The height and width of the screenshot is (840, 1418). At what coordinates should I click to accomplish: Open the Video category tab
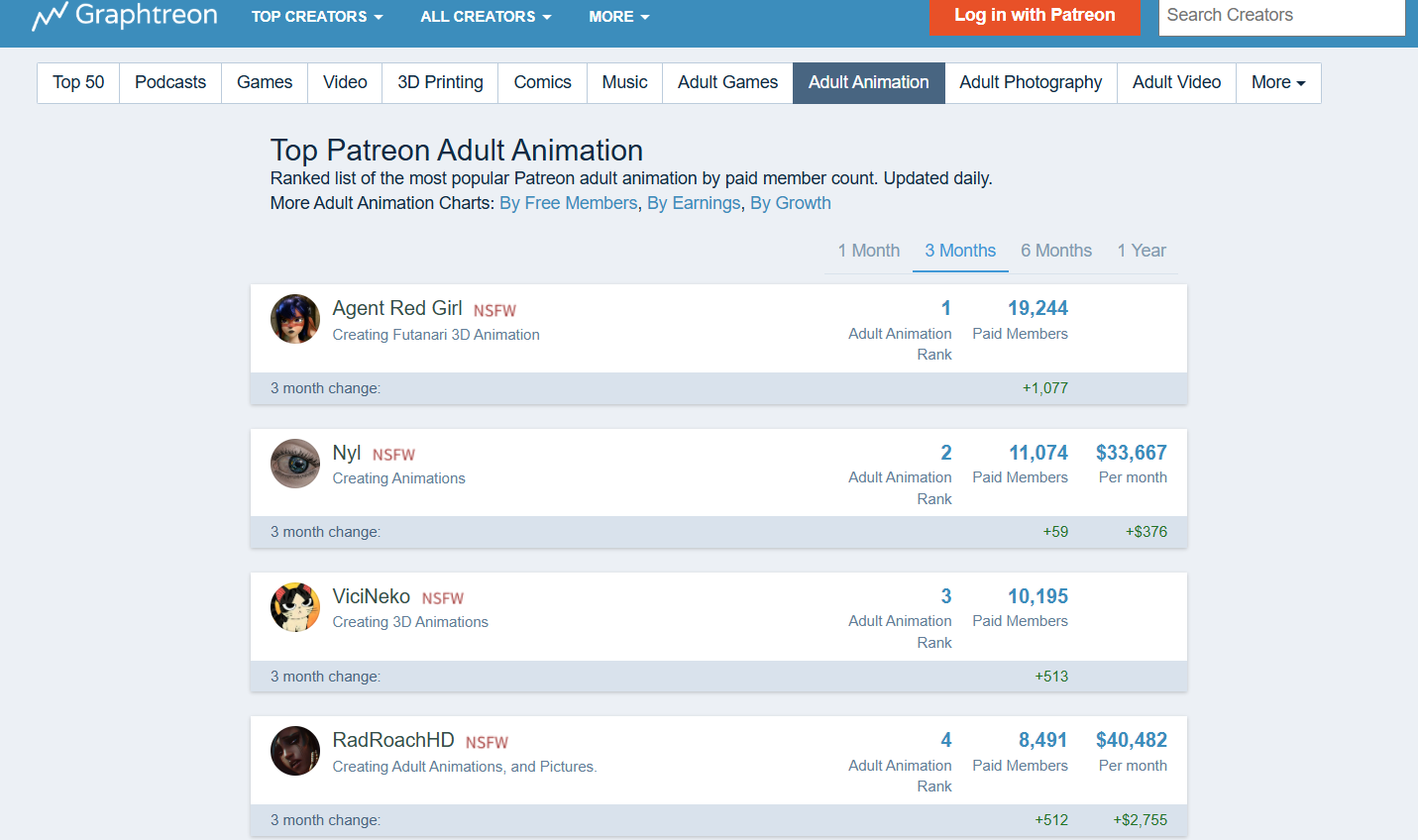coord(345,83)
